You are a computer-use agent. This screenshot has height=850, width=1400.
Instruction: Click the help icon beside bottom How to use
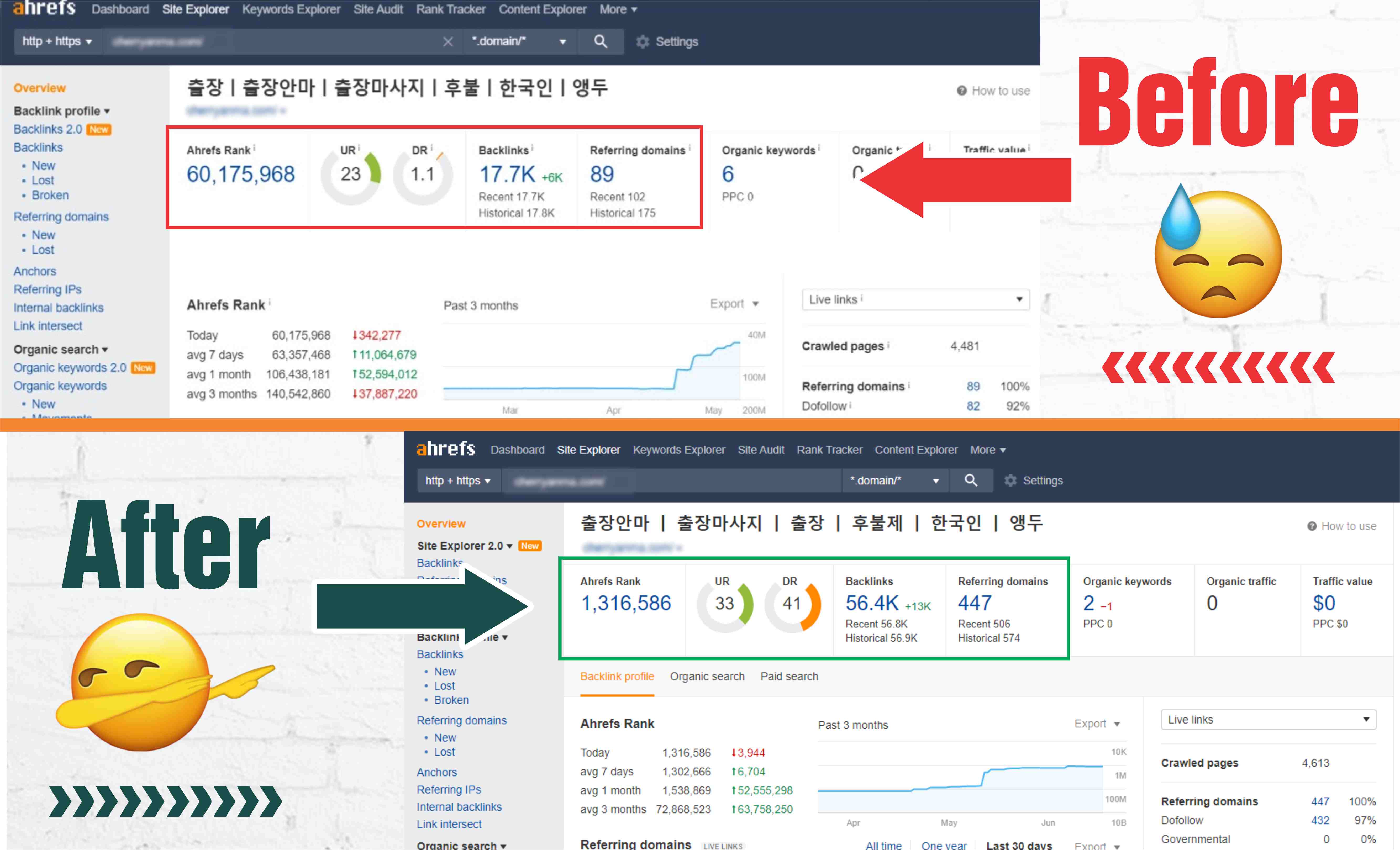click(1311, 526)
